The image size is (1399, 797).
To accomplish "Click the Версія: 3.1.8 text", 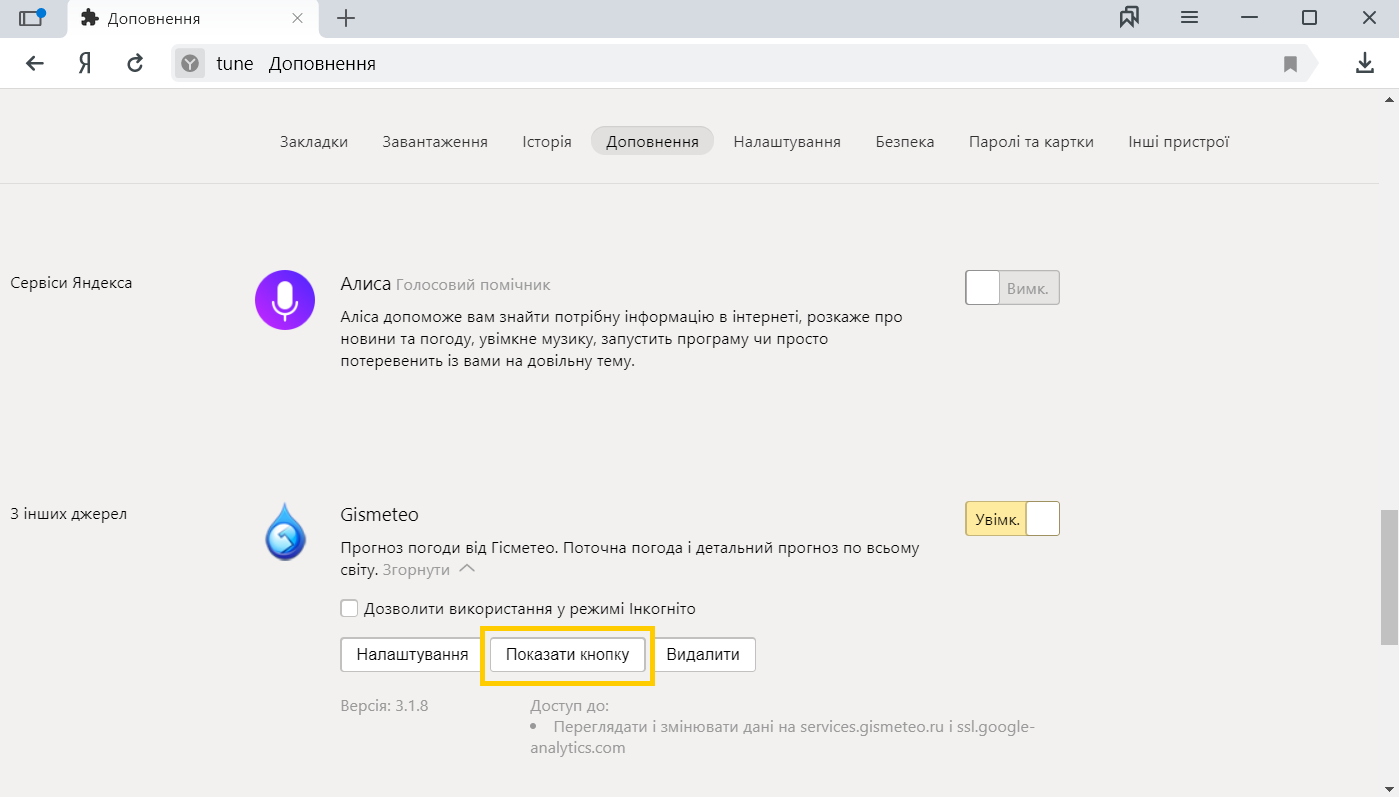I will (384, 705).
